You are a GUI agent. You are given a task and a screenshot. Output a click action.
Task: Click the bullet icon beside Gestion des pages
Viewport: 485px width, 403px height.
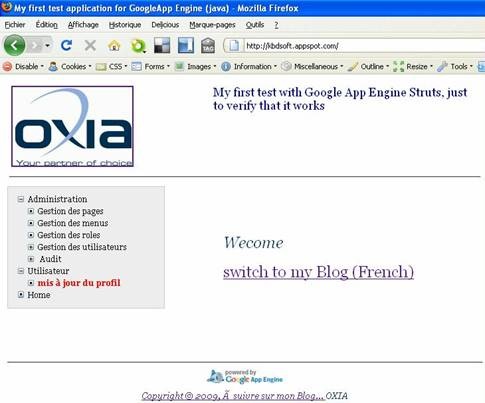coord(31,211)
